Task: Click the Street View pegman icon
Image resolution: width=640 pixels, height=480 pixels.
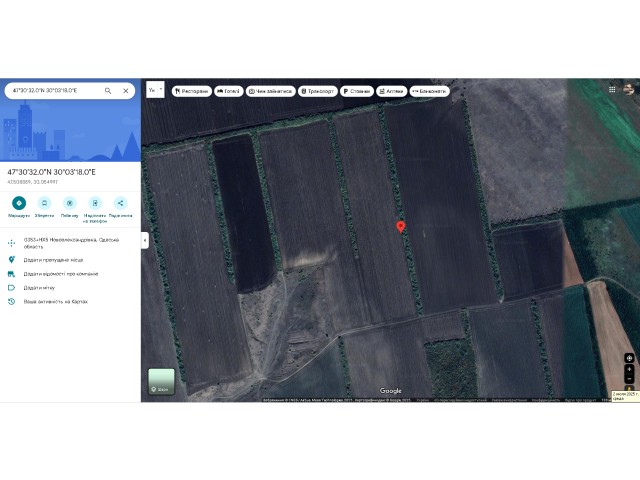Action: [x=629, y=389]
